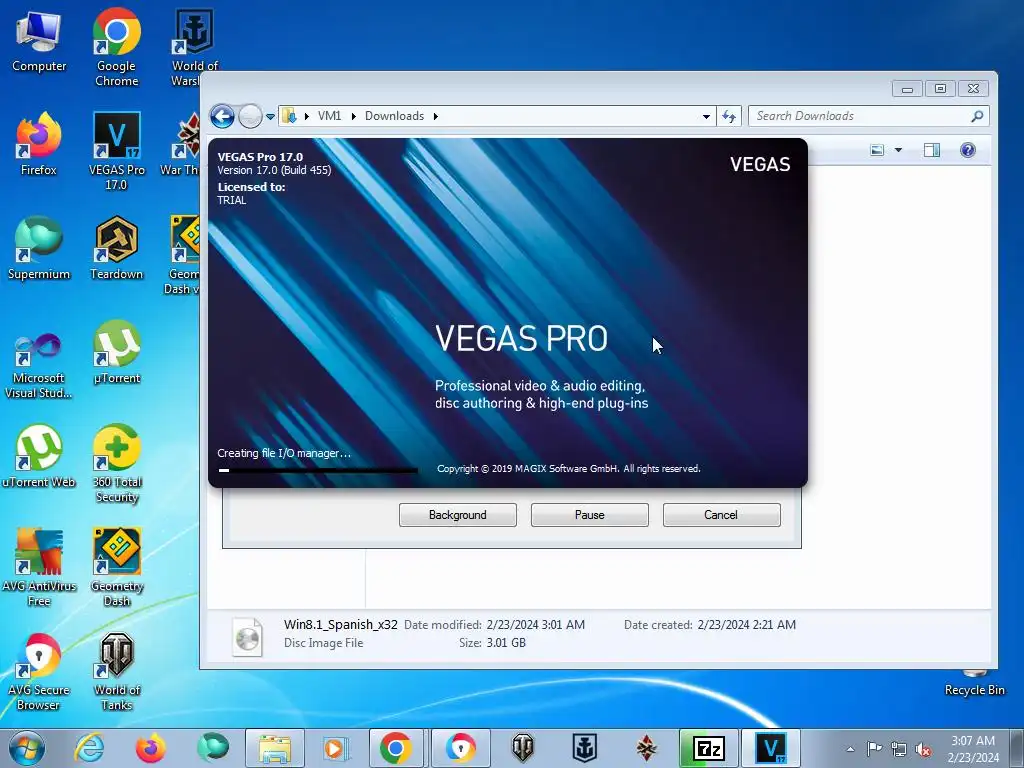Click the Pause button
Screen dimensions: 1024x768
pyautogui.click(x=590, y=515)
